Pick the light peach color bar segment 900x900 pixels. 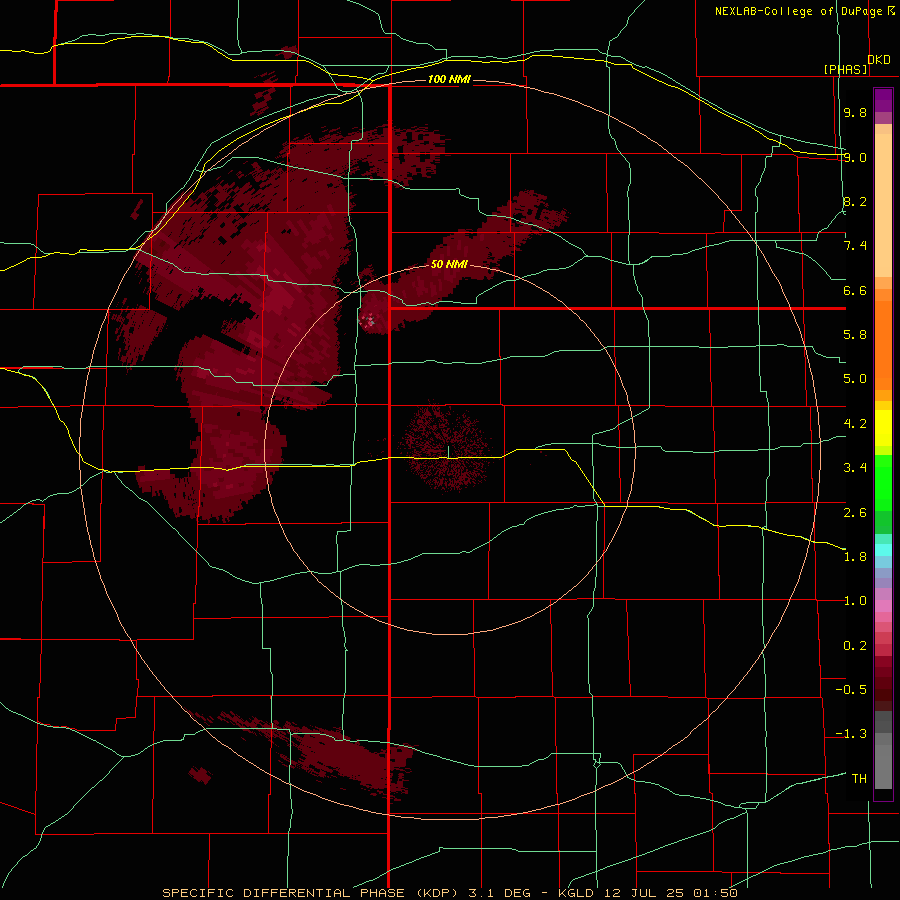pyautogui.click(x=883, y=205)
